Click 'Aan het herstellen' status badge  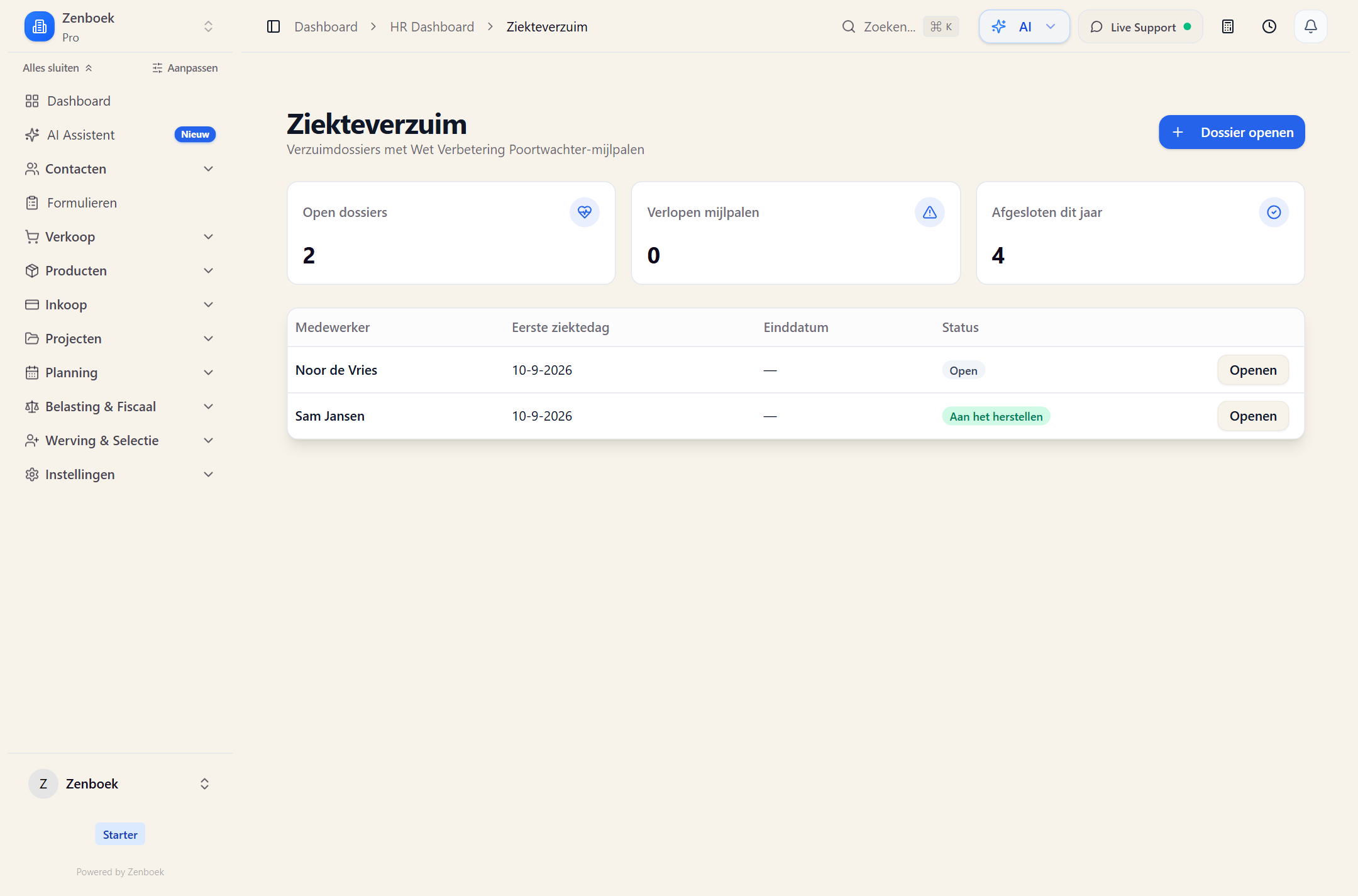pos(996,416)
